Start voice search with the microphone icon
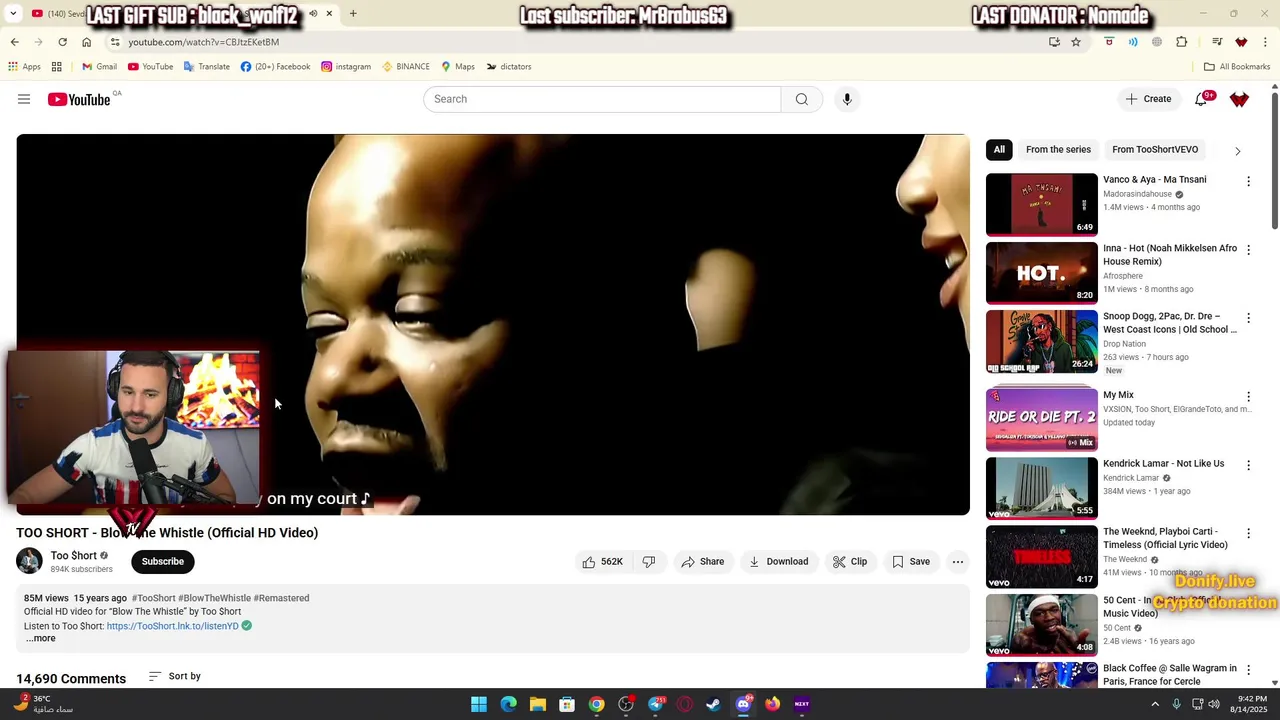This screenshot has width=1280, height=720. coord(847,99)
